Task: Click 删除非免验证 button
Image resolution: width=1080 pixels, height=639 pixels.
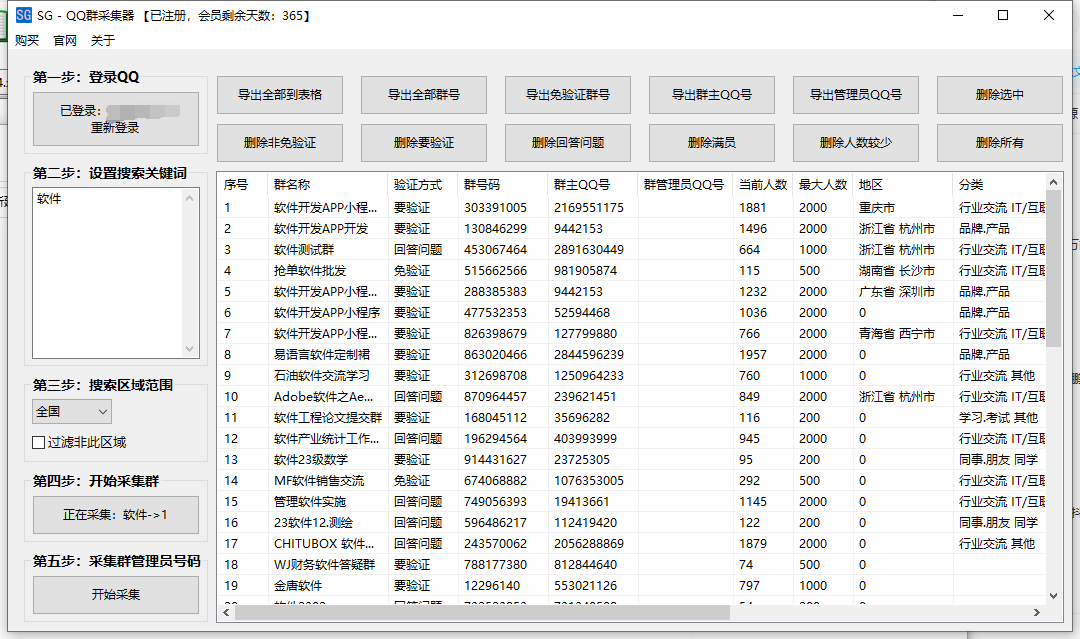Action: [280, 143]
